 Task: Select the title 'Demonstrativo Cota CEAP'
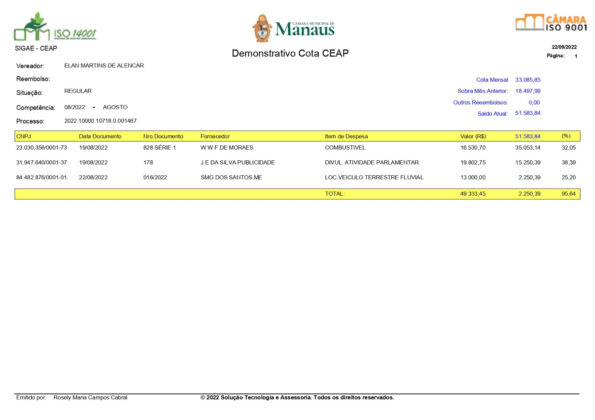tap(290, 53)
